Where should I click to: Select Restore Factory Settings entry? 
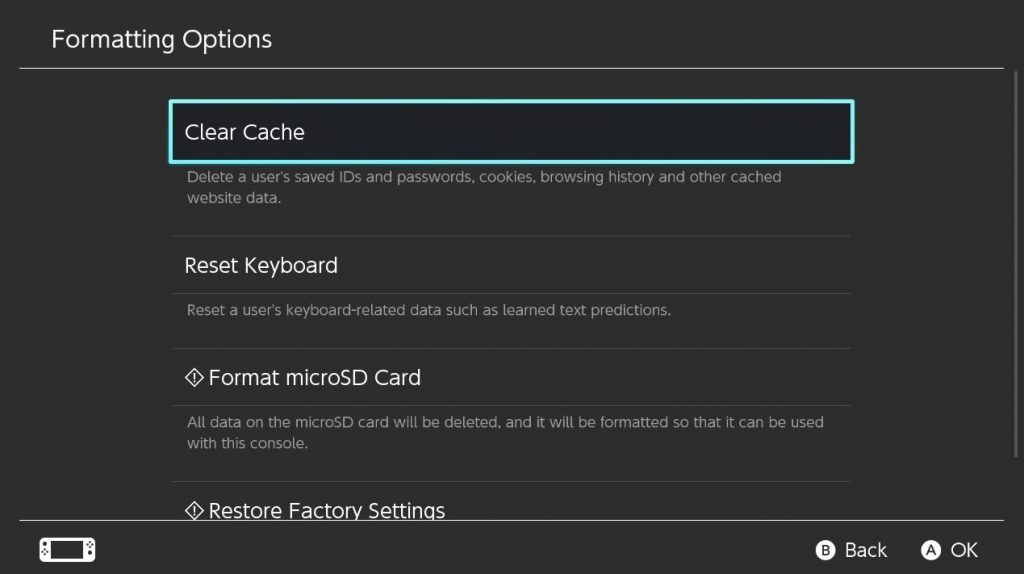(x=511, y=509)
